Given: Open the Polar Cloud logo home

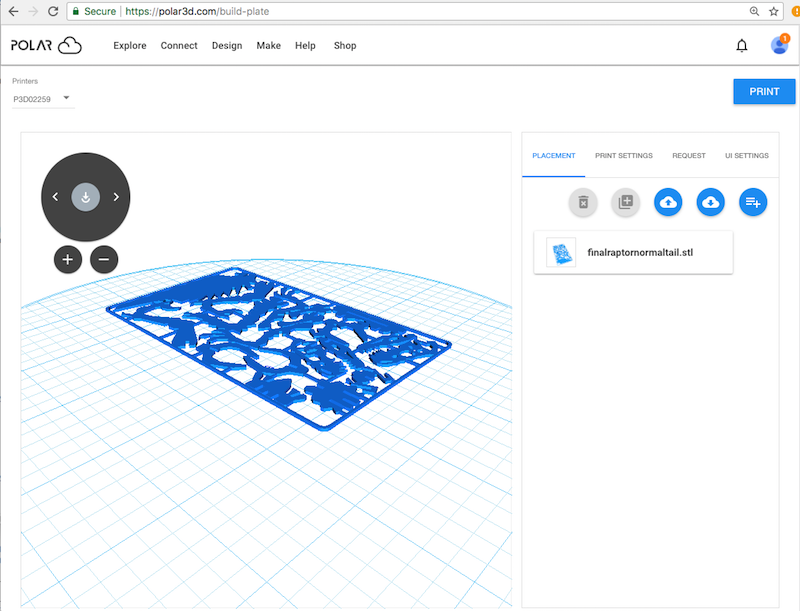Looking at the screenshot, I should 46,45.
